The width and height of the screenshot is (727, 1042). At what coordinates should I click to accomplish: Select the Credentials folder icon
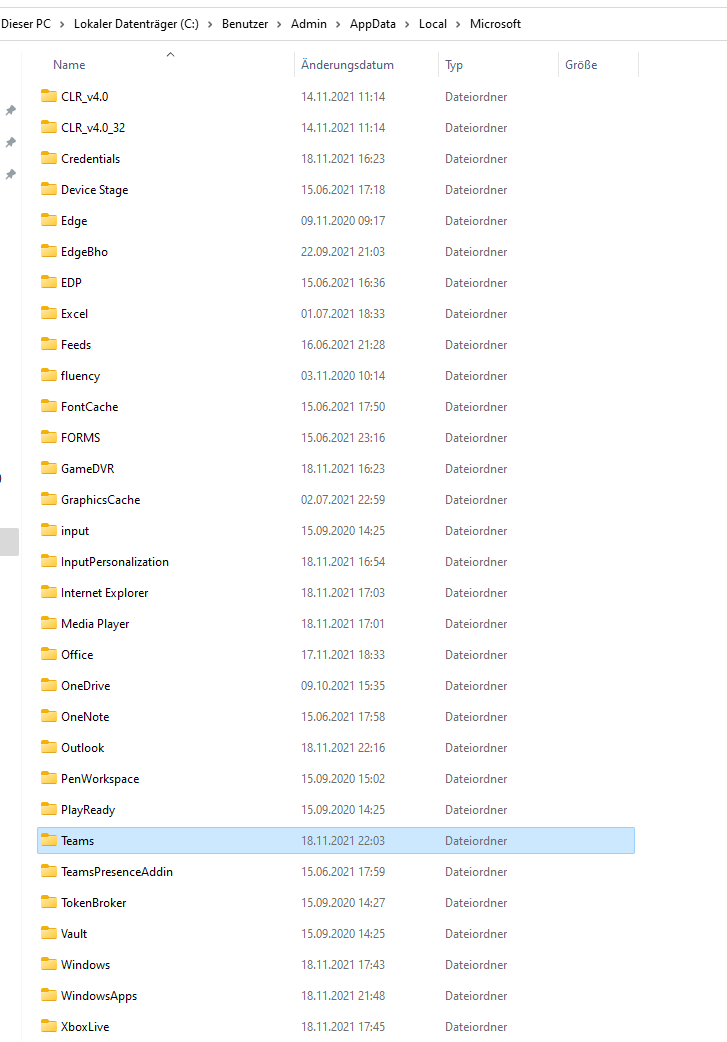point(49,158)
